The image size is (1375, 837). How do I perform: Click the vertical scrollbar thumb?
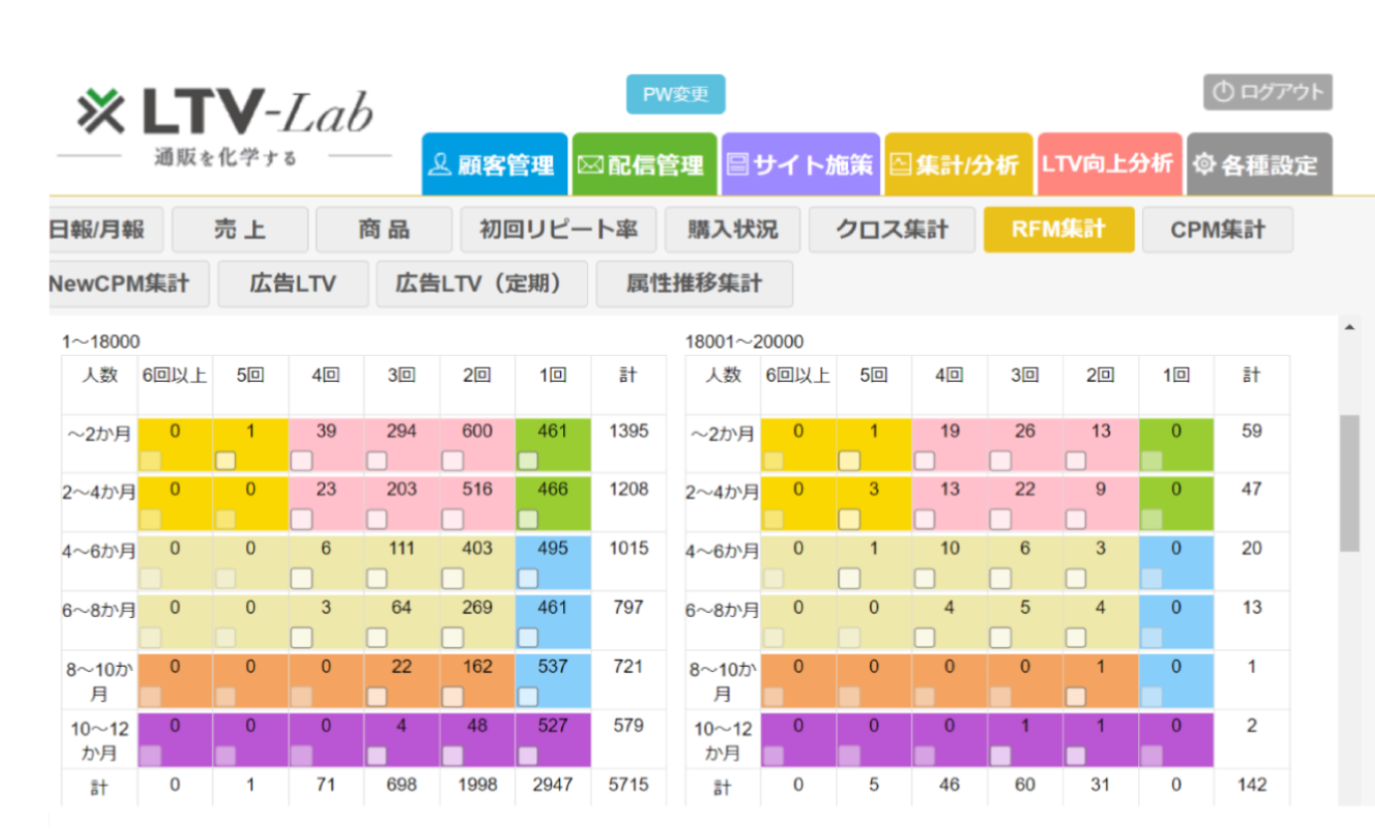1350,482
